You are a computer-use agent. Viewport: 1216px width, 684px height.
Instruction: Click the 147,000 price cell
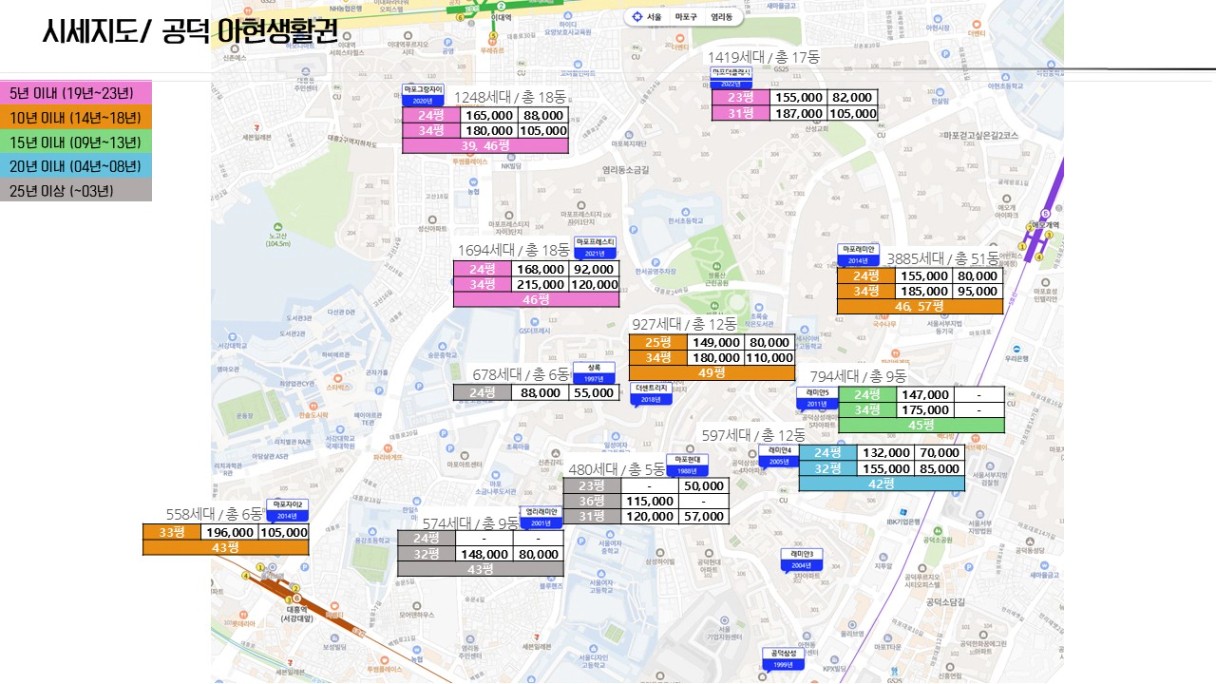coord(924,394)
